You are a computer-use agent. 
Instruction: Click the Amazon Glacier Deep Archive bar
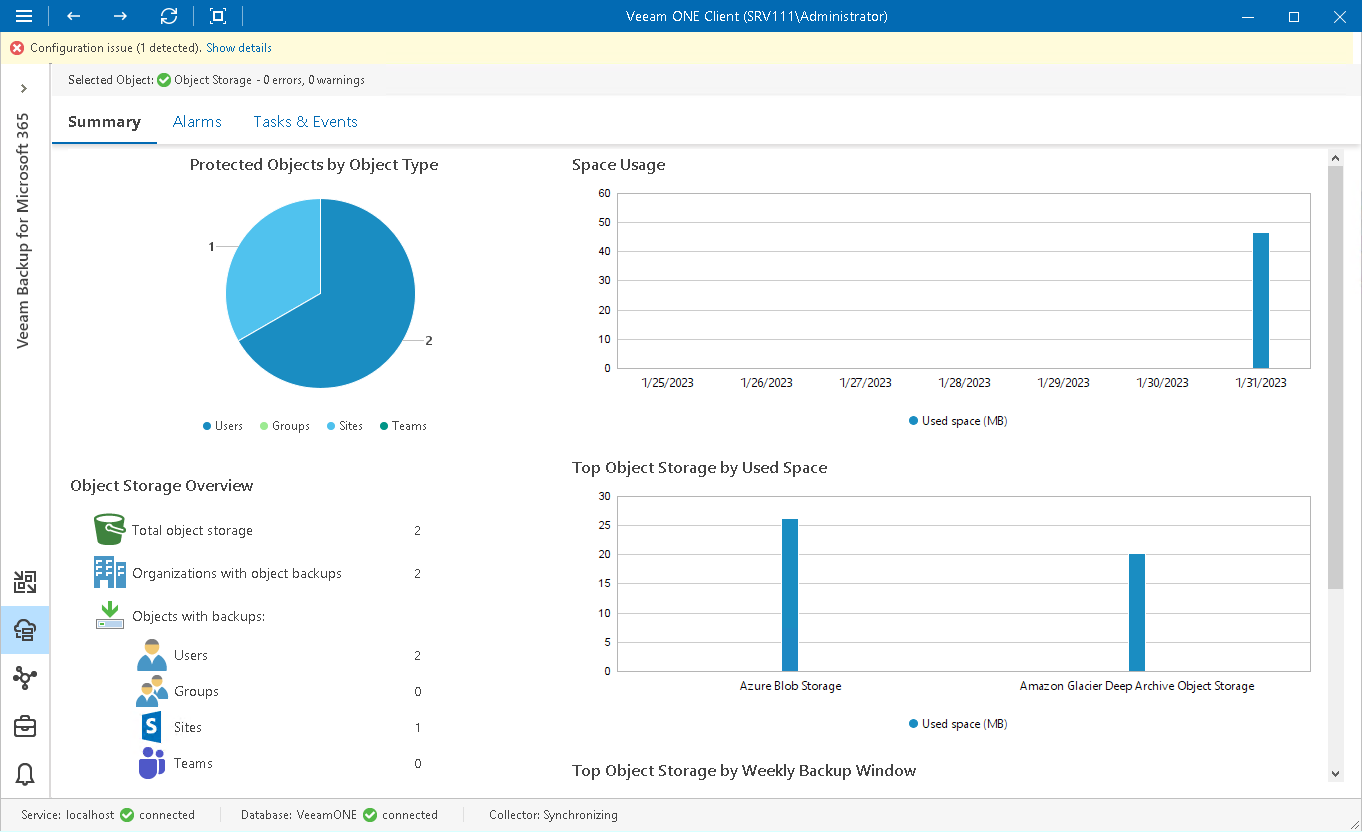pos(1137,612)
